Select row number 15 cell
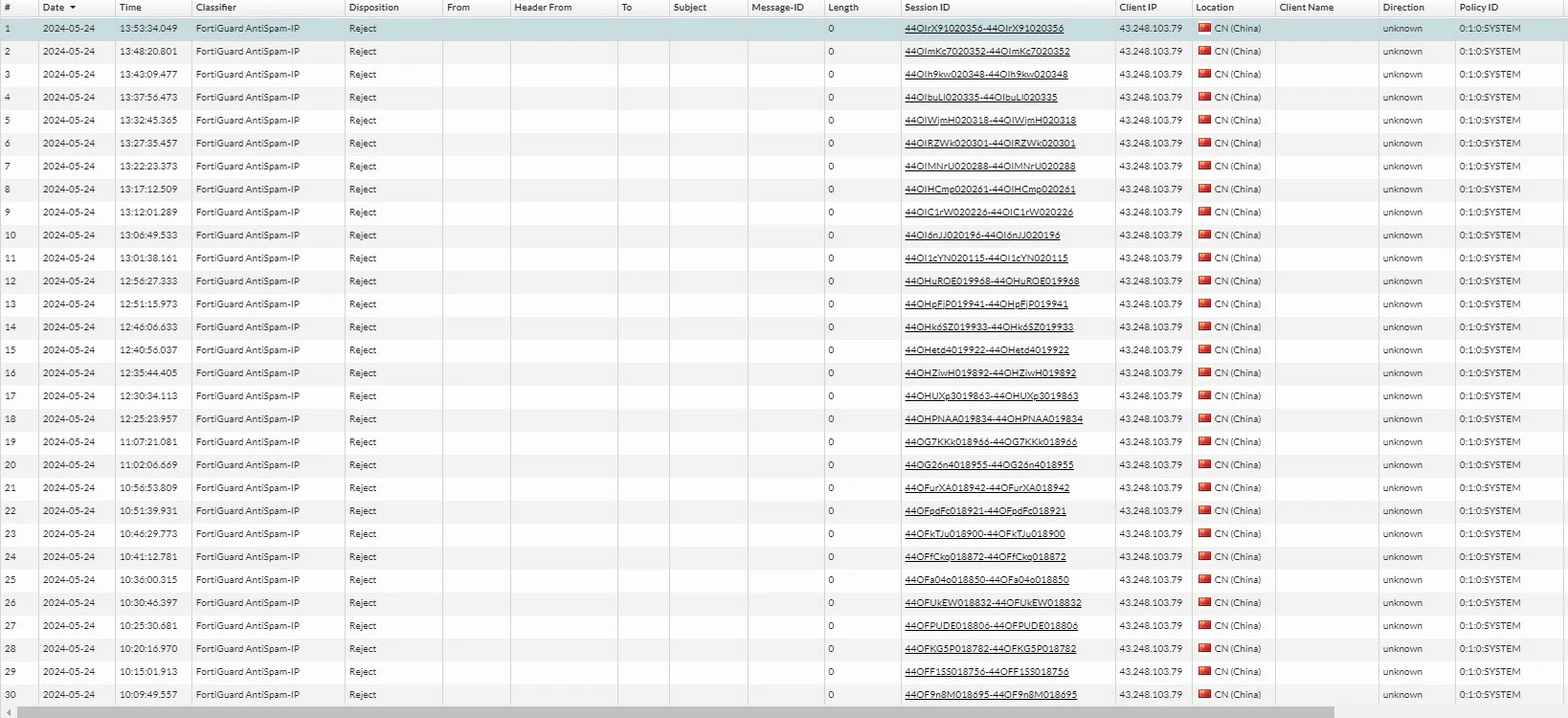Viewport: 1568px width, 718px height. tap(19, 350)
